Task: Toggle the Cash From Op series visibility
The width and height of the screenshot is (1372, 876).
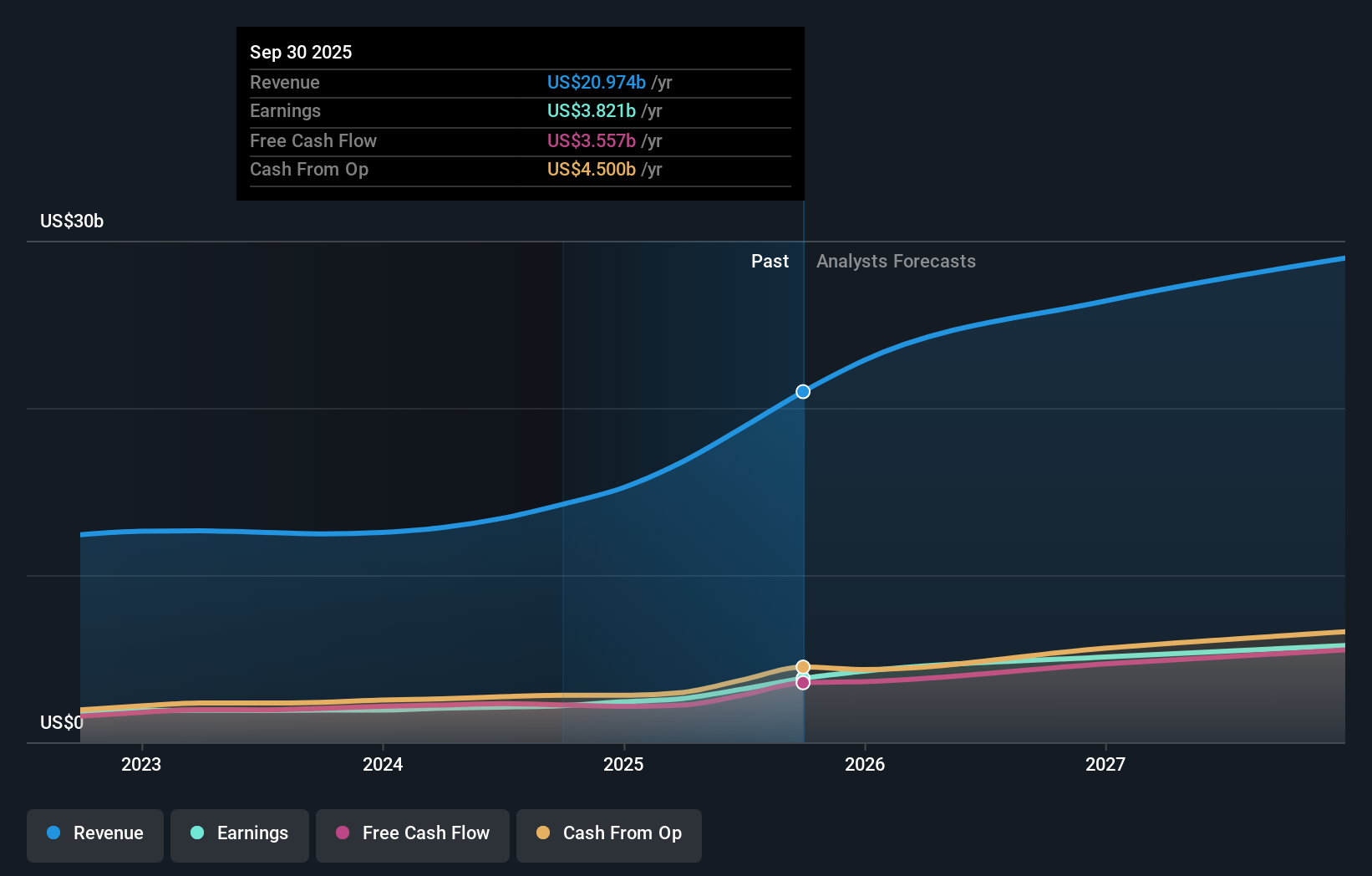Action: (608, 833)
